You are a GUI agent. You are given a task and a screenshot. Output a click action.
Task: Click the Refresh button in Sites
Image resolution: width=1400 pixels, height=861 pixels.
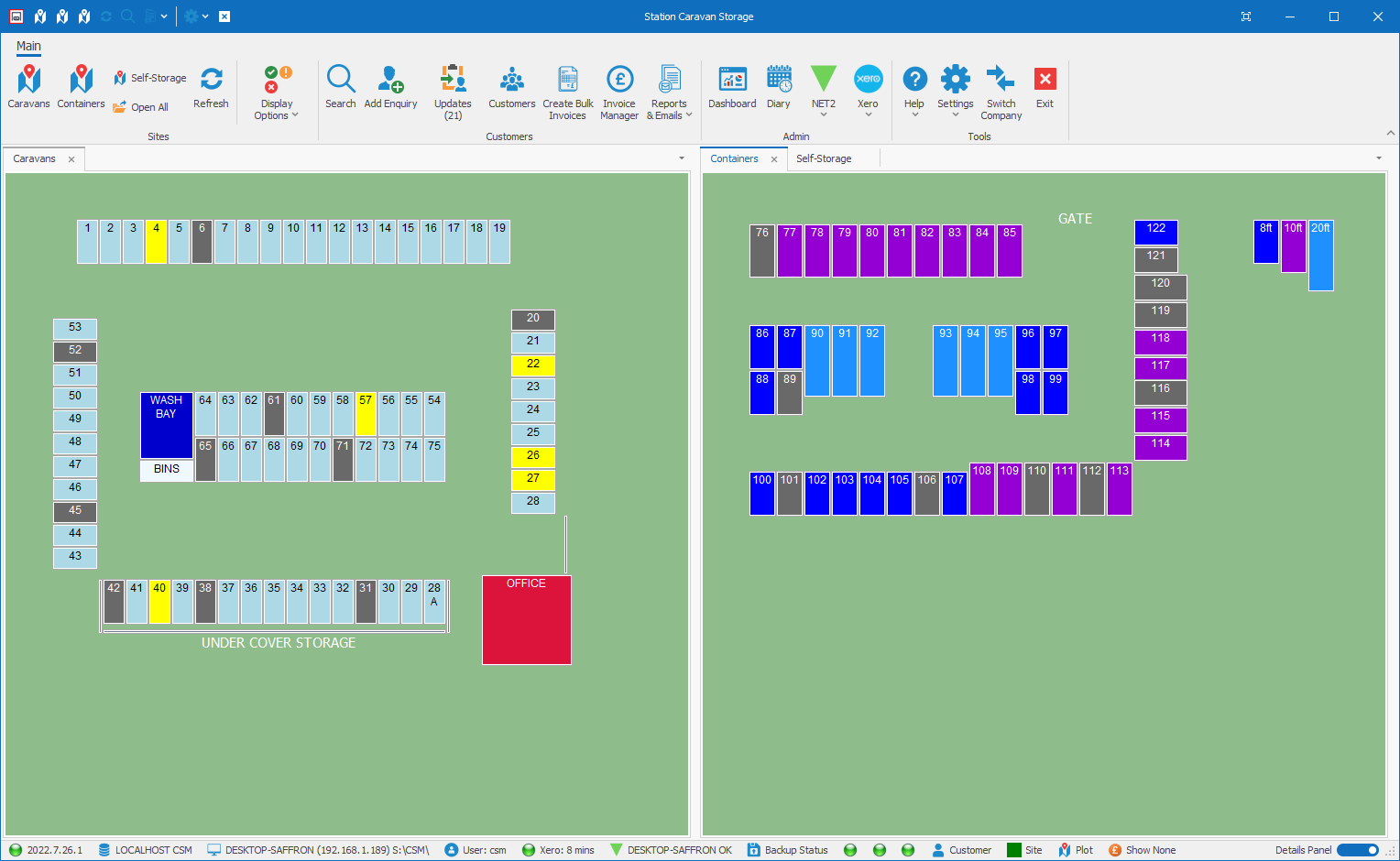tap(211, 88)
